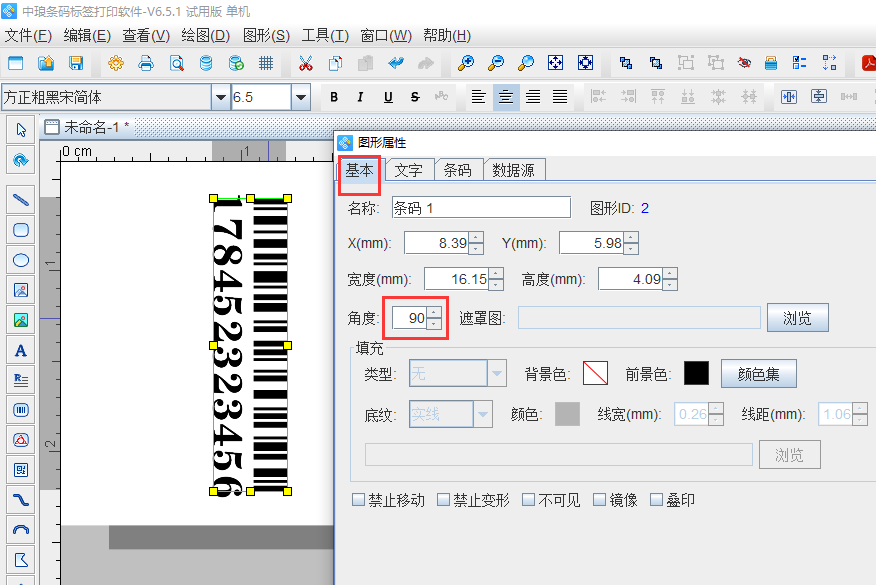876x585 pixels.
Task: Open the 帮助(H) menu
Action: coord(447,36)
